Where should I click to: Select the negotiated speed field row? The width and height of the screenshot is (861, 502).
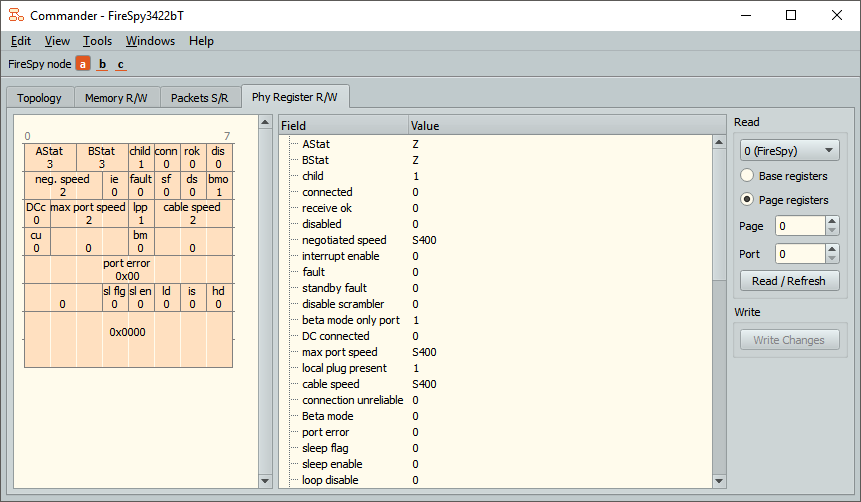(496, 240)
